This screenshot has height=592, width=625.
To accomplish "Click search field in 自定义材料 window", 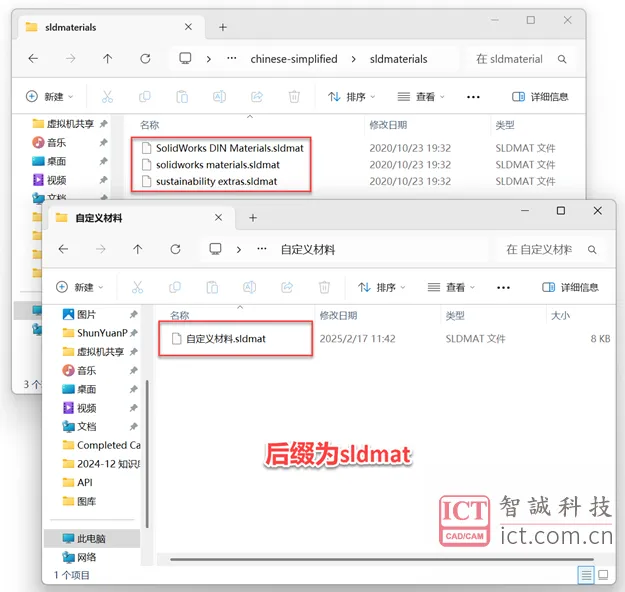I will [x=551, y=250].
